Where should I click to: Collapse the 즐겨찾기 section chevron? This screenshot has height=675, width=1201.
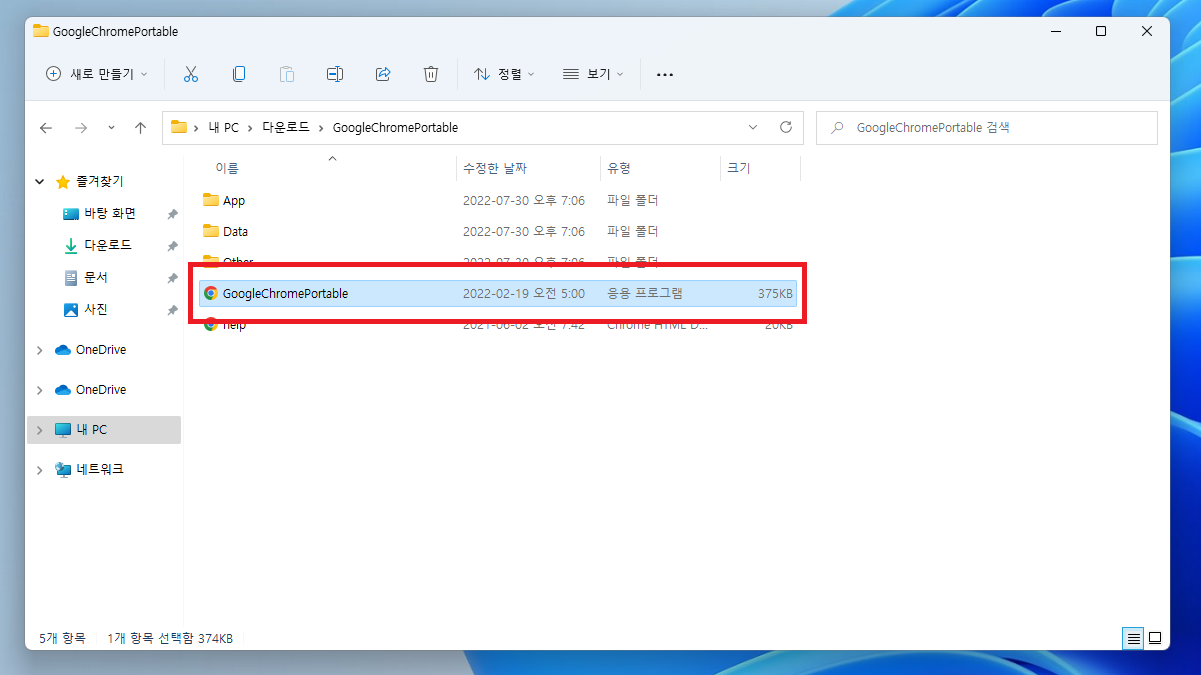(x=40, y=182)
